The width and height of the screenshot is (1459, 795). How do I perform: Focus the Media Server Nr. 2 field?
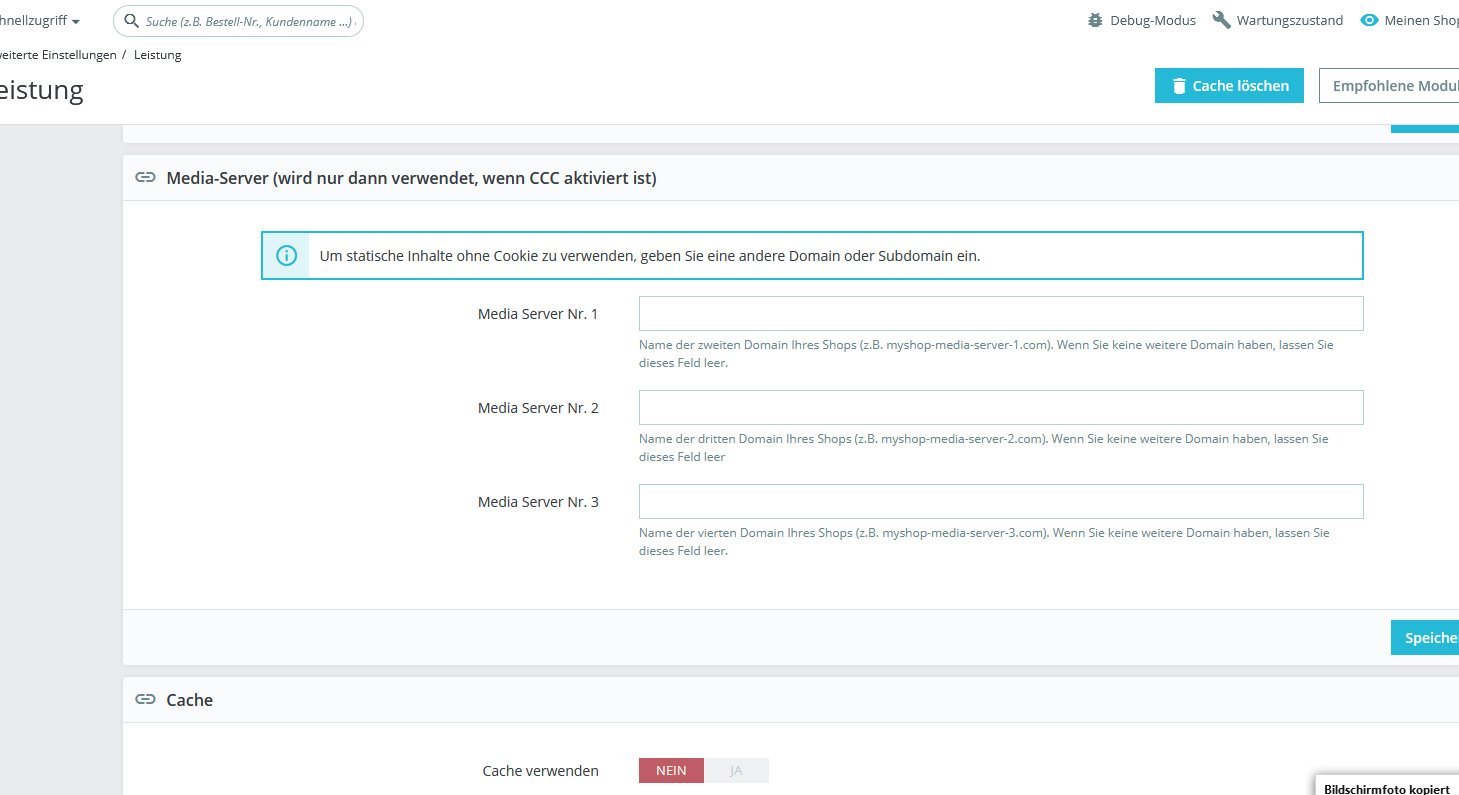(1001, 408)
